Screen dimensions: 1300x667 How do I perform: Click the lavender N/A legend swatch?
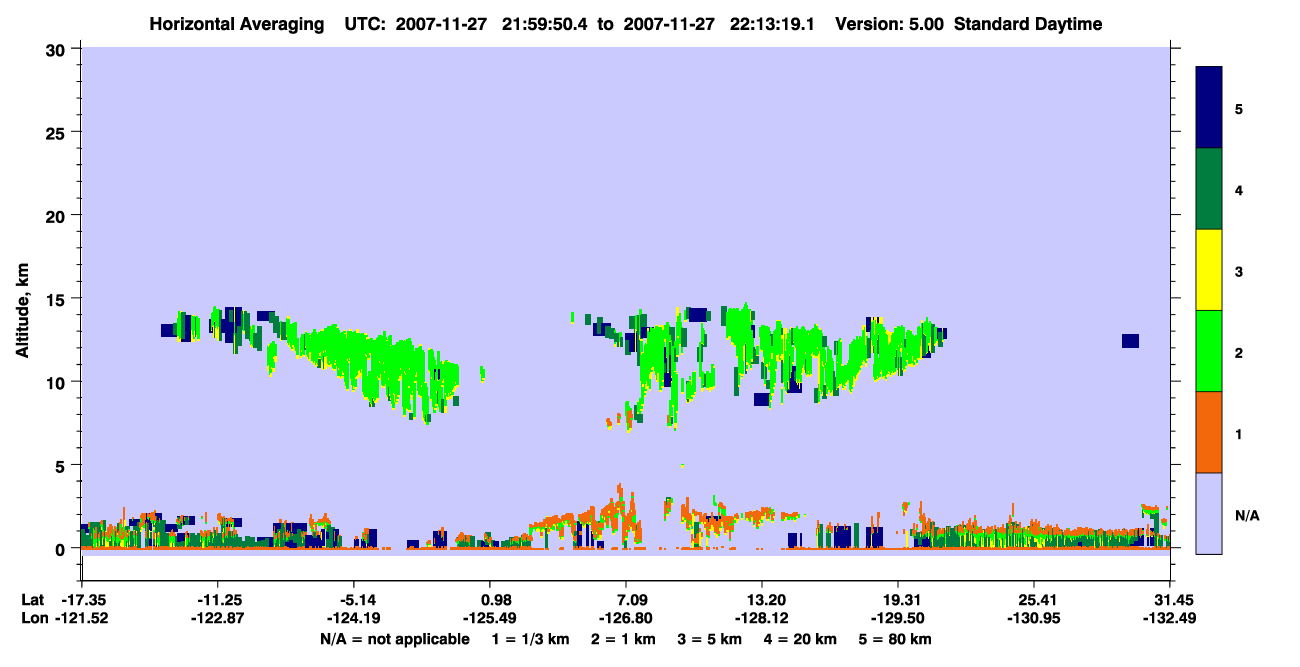click(x=1209, y=513)
